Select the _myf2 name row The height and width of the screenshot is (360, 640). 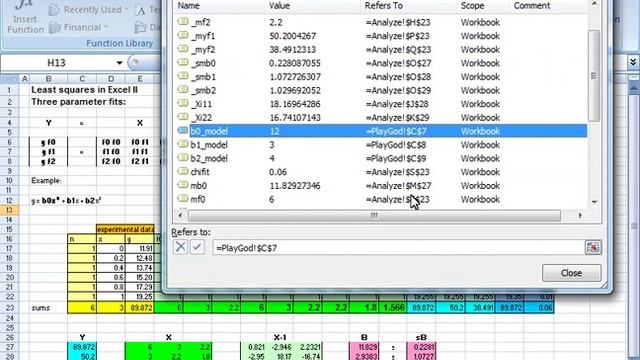[381, 49]
